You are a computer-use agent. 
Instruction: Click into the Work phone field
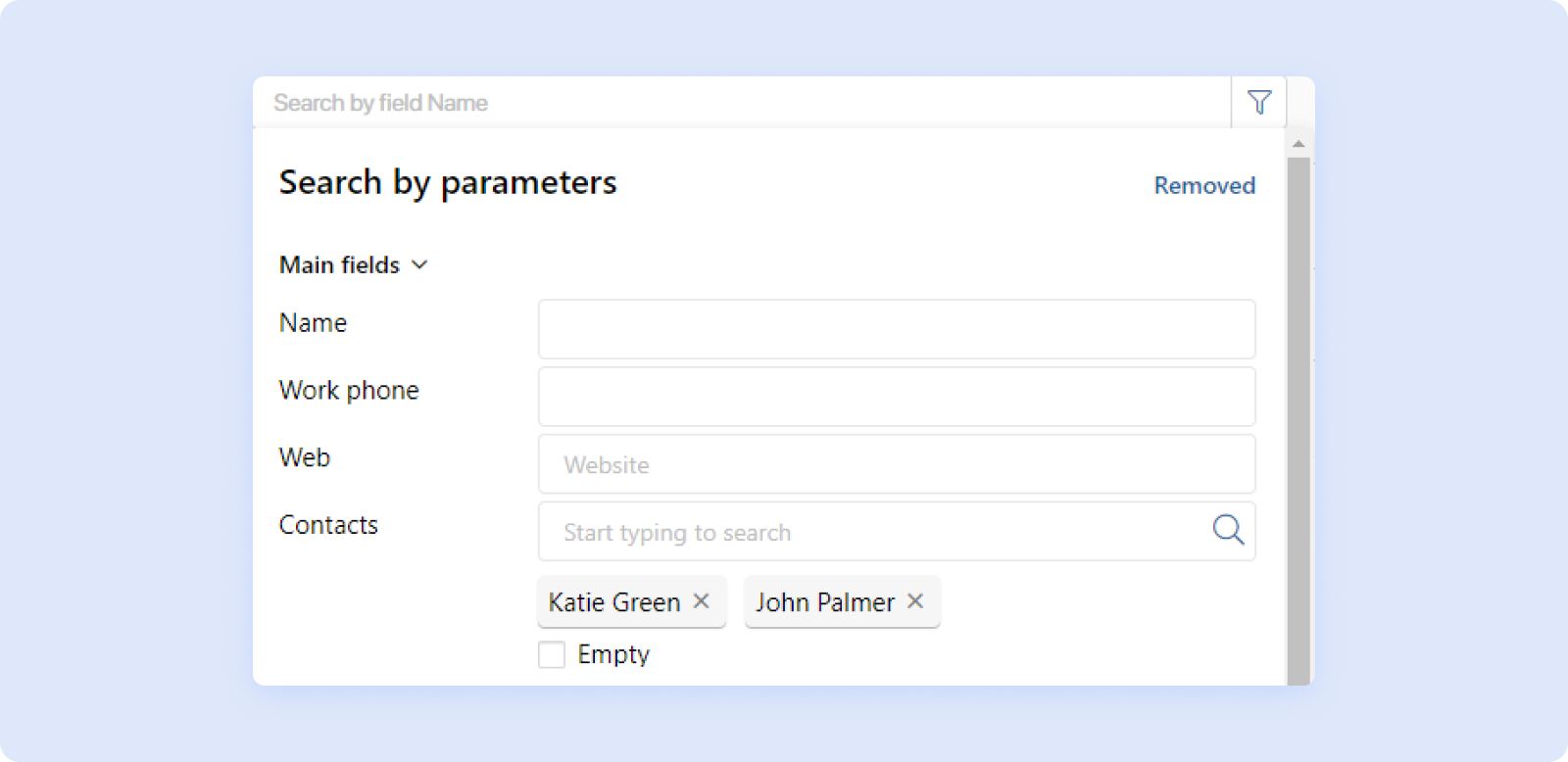(896, 397)
